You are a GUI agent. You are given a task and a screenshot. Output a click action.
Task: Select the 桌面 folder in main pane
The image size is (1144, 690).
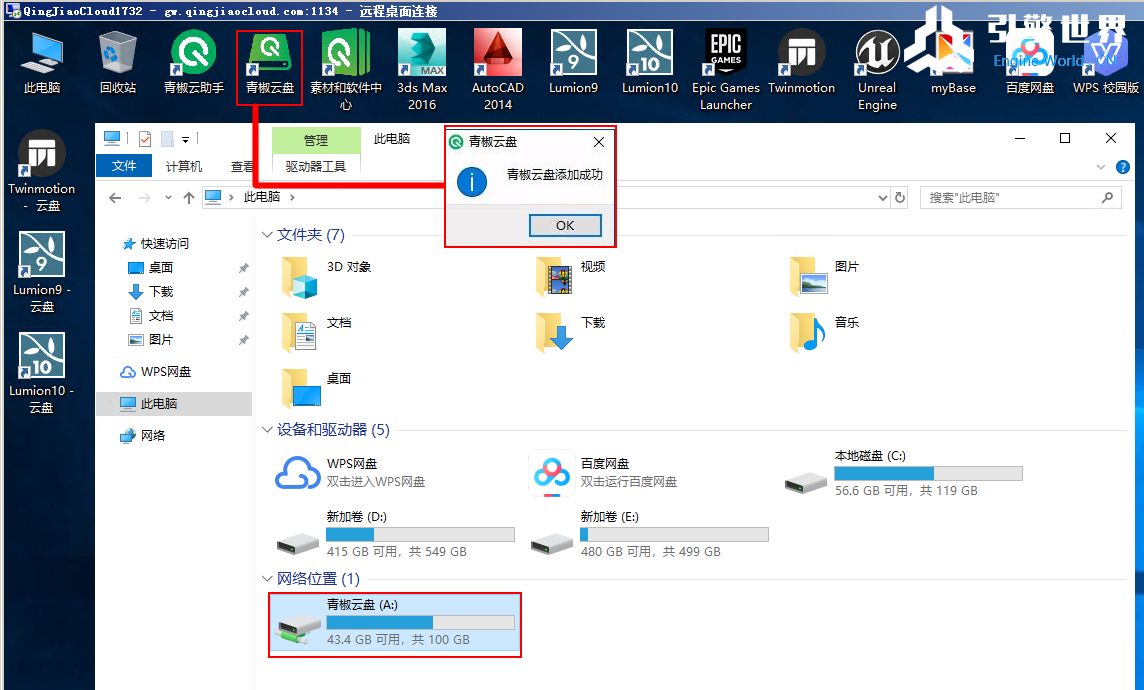click(x=316, y=388)
